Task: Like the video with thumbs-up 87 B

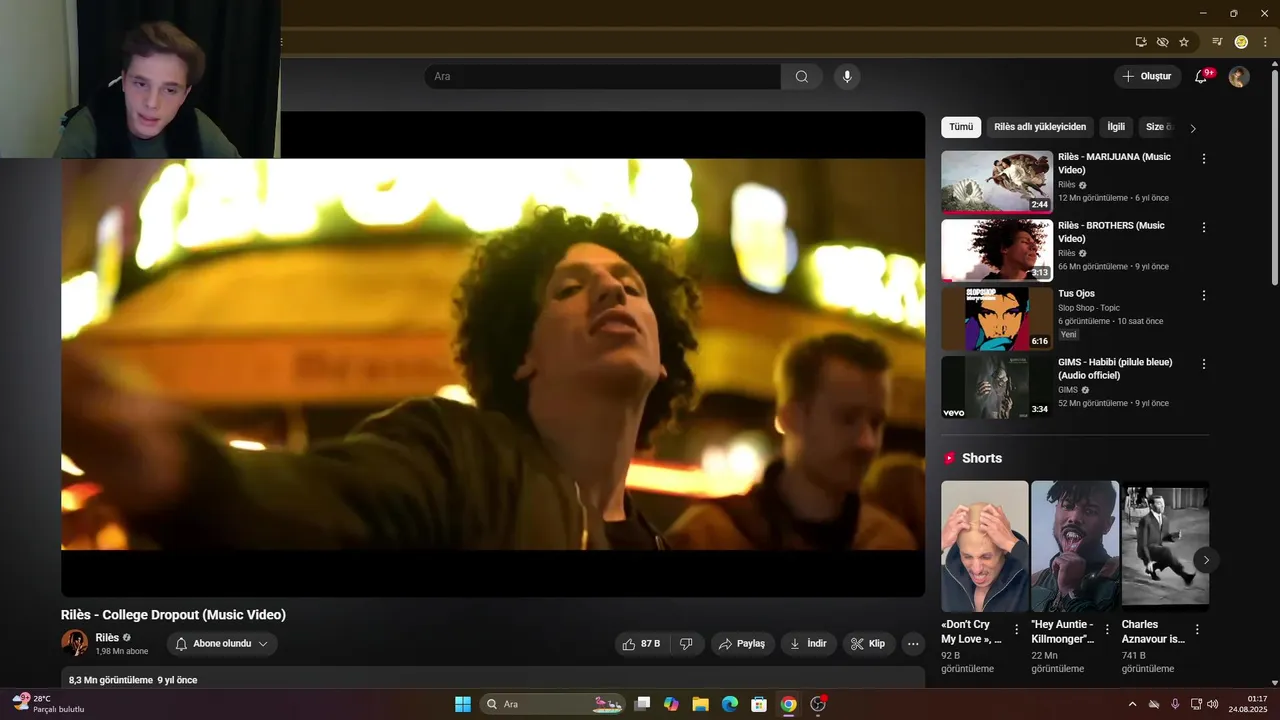Action: click(x=641, y=644)
